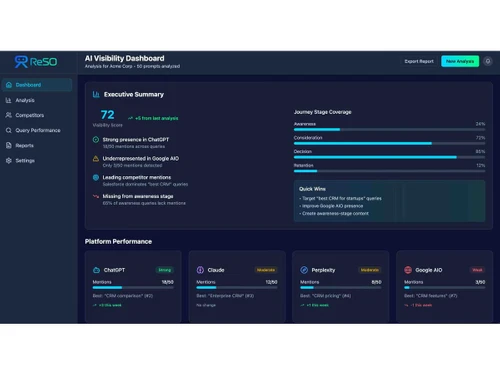Click the "Platform Performance" heading
This screenshot has width=500, height=375.
[x=118, y=242]
